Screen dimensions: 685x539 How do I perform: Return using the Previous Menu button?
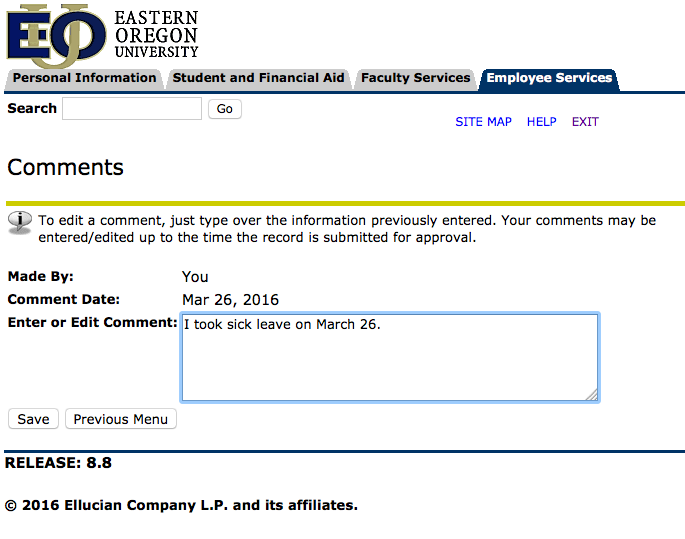point(121,419)
